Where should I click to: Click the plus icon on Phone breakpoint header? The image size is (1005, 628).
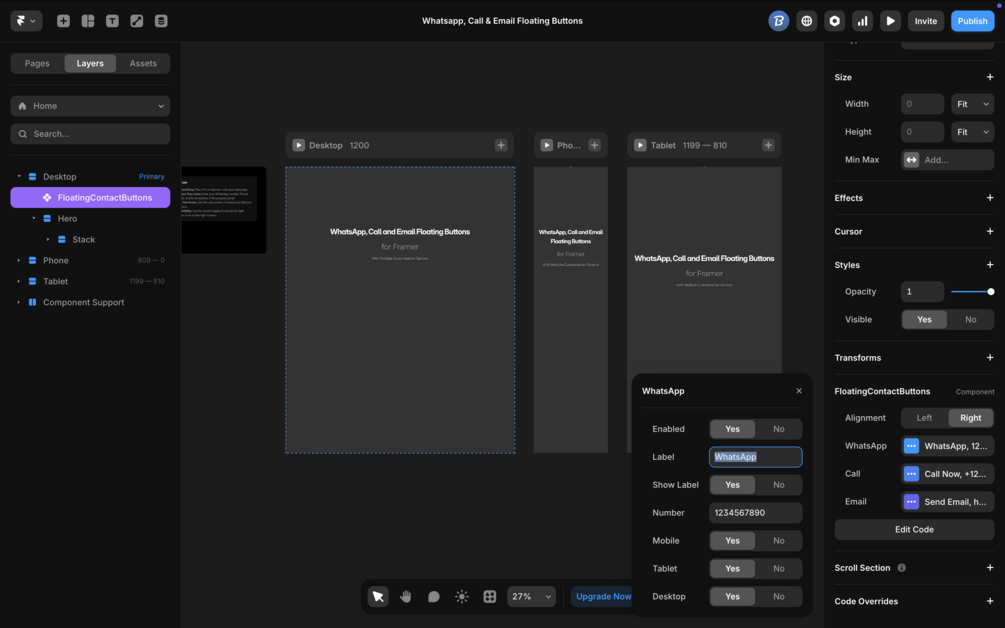click(595, 145)
